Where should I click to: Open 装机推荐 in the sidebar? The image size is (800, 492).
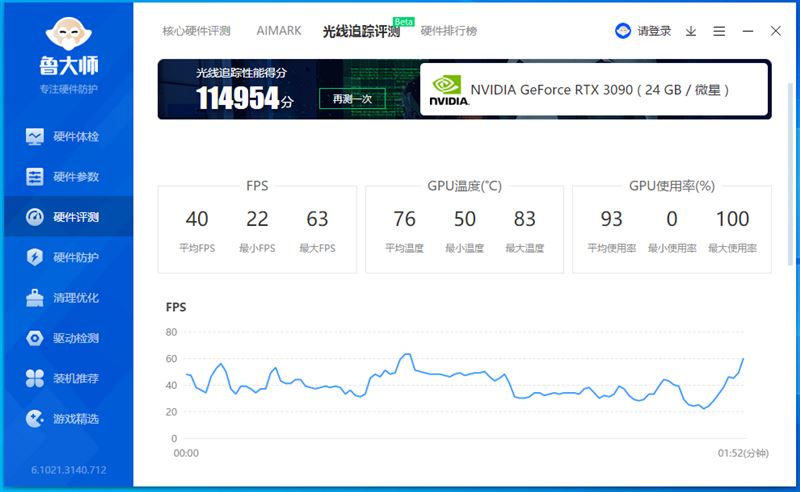coord(68,378)
